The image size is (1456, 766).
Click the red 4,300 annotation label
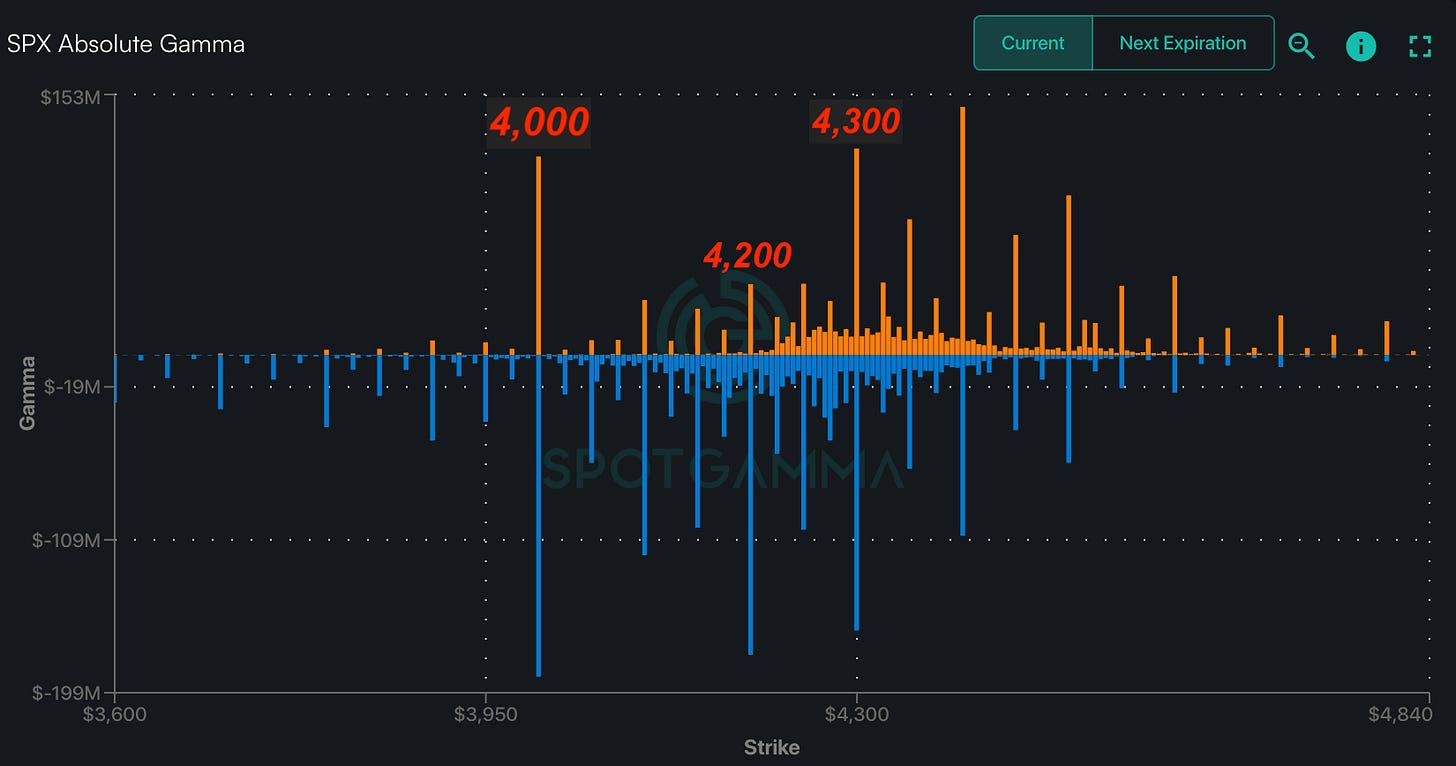point(856,121)
